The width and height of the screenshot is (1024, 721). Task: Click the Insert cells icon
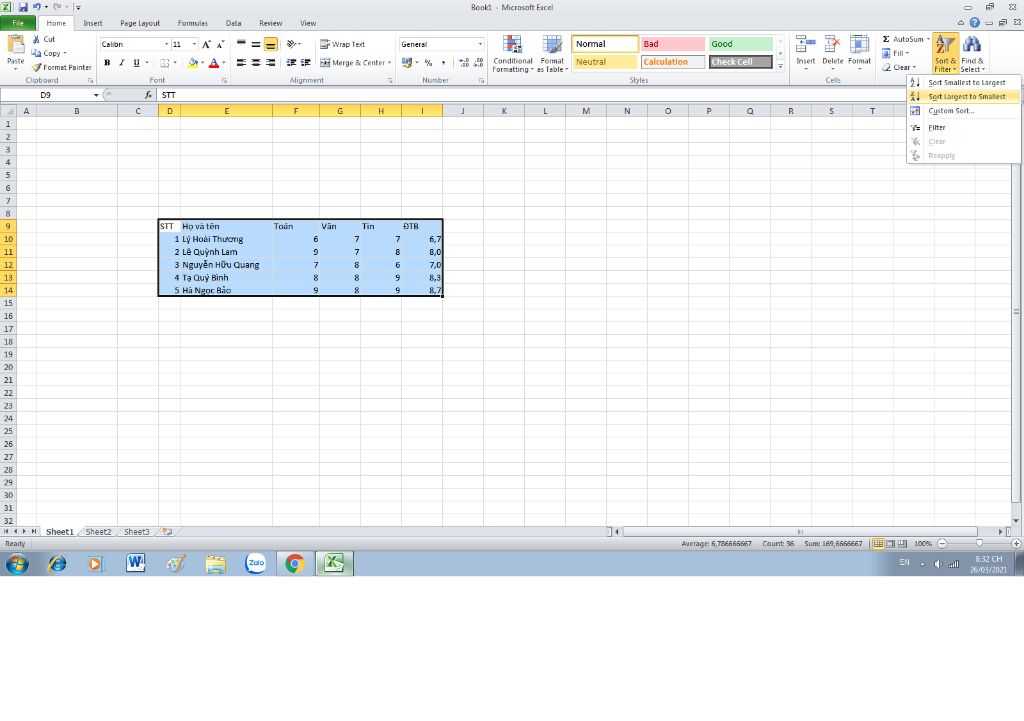pos(805,45)
